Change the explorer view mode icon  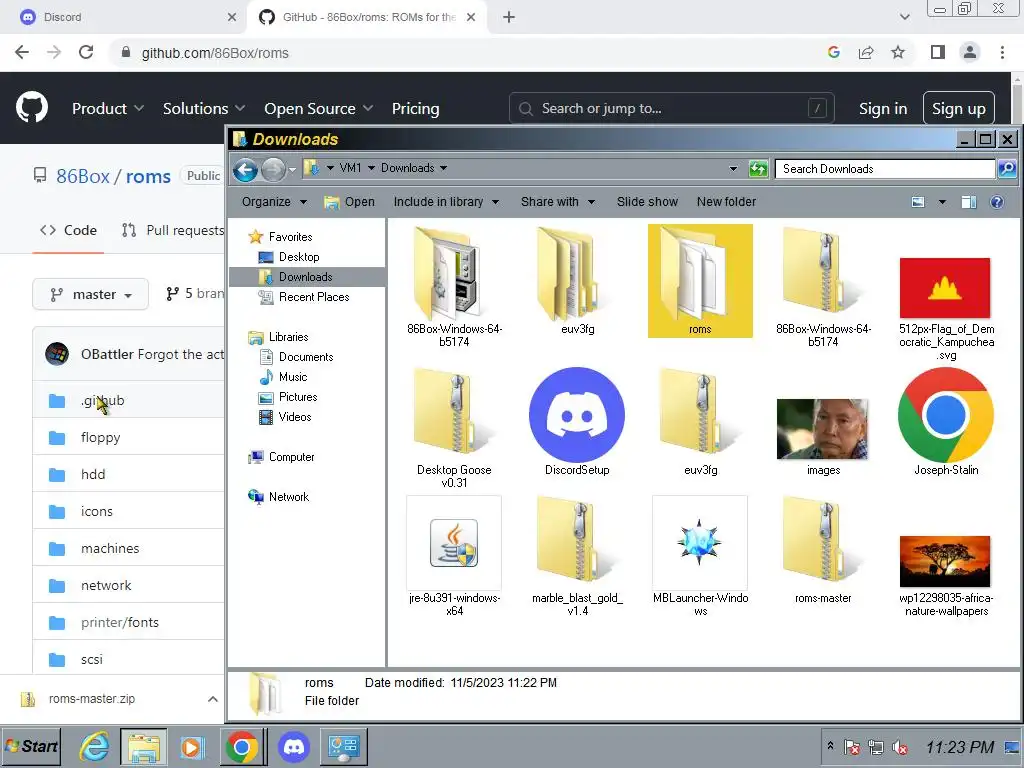[x=918, y=202]
